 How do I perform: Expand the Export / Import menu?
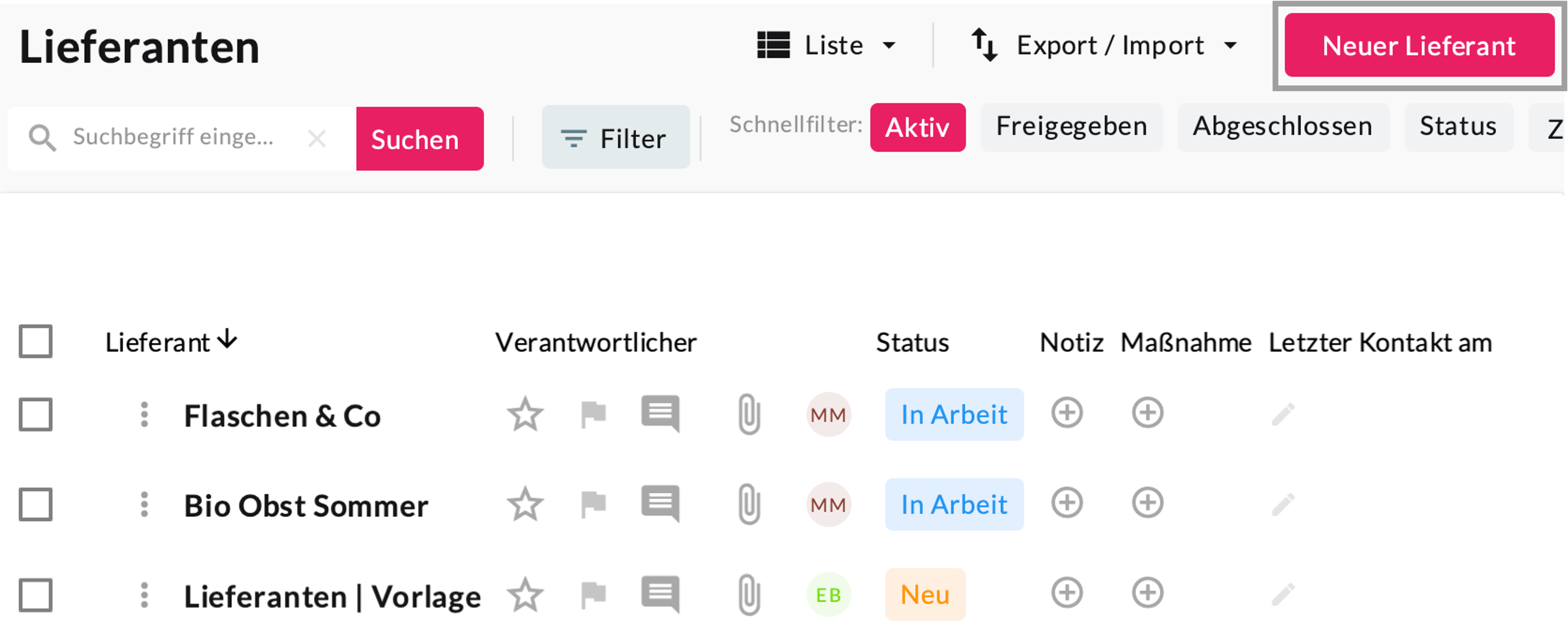point(1103,46)
